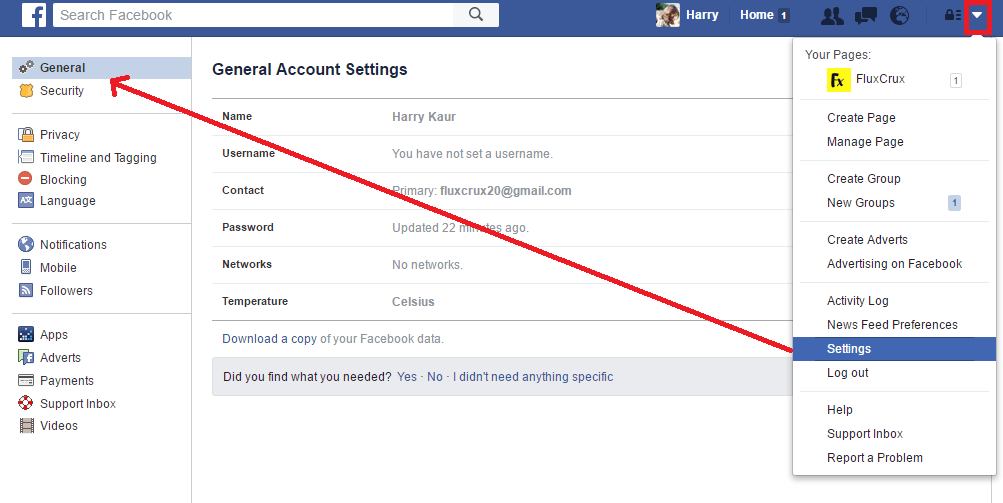Screen dimensions: 1003x503
Task: Open the notifications globe icon
Action: point(900,15)
